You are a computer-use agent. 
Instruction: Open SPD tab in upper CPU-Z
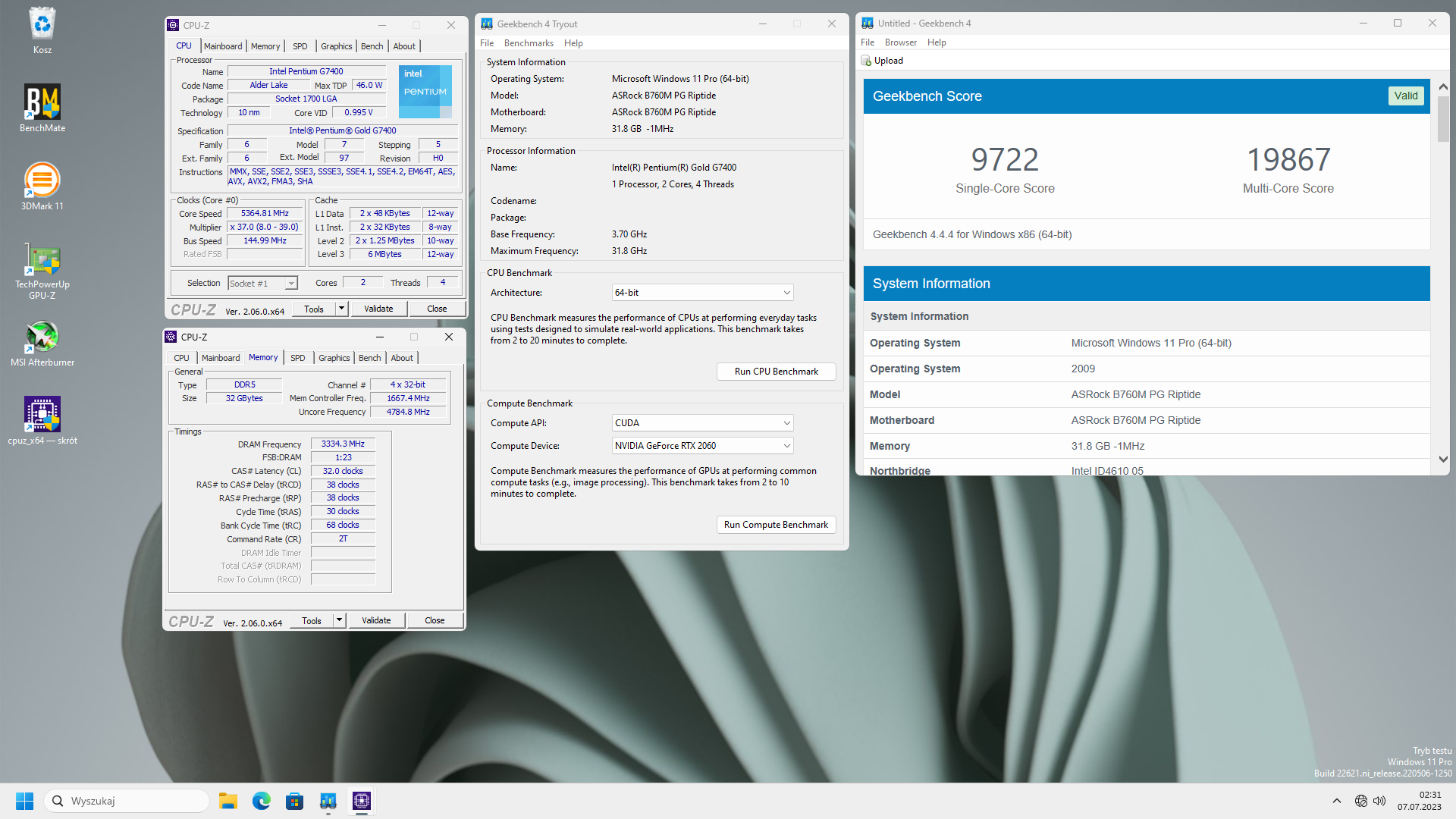(x=300, y=46)
